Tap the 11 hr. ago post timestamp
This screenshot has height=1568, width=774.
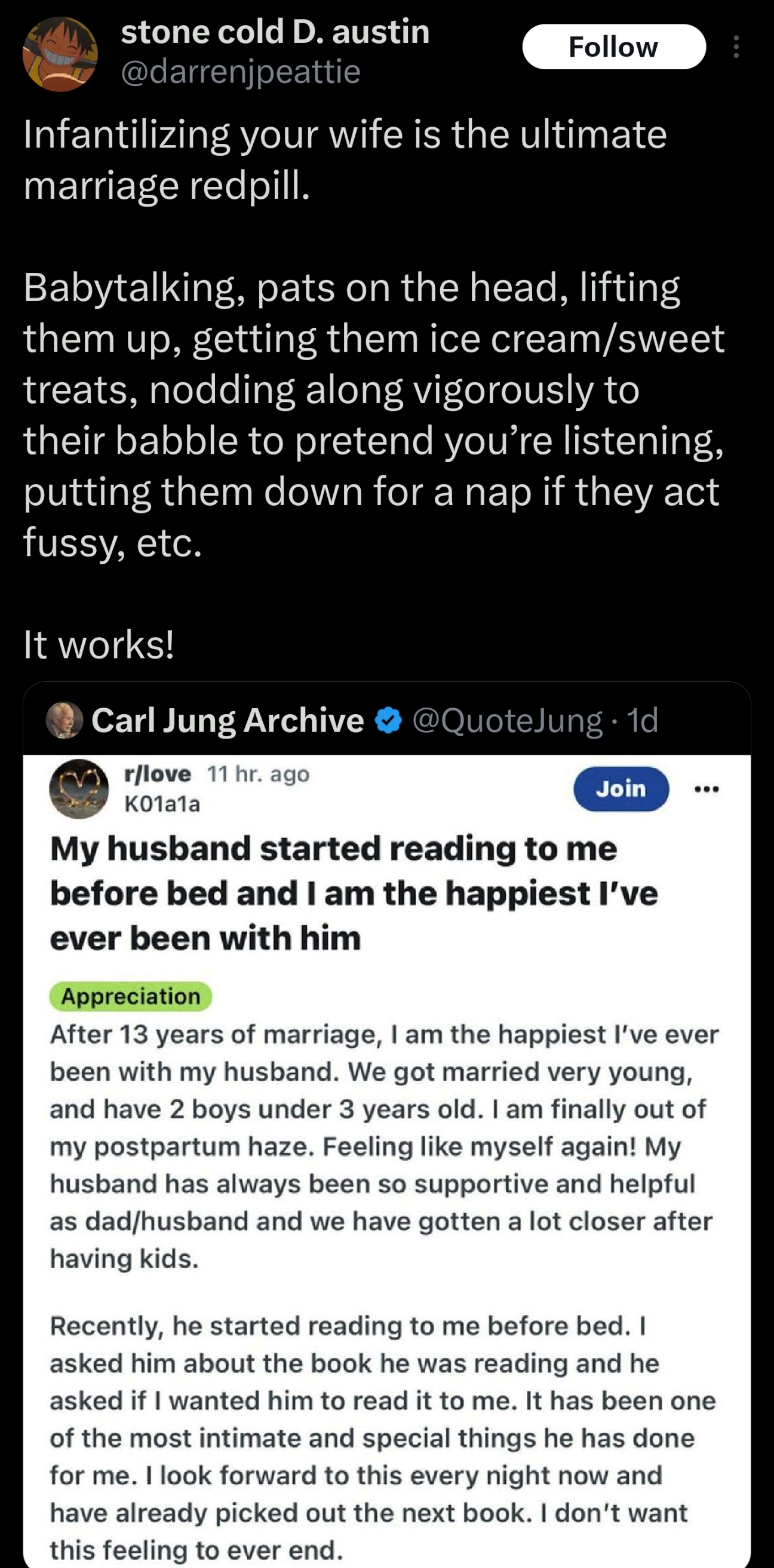(x=258, y=774)
